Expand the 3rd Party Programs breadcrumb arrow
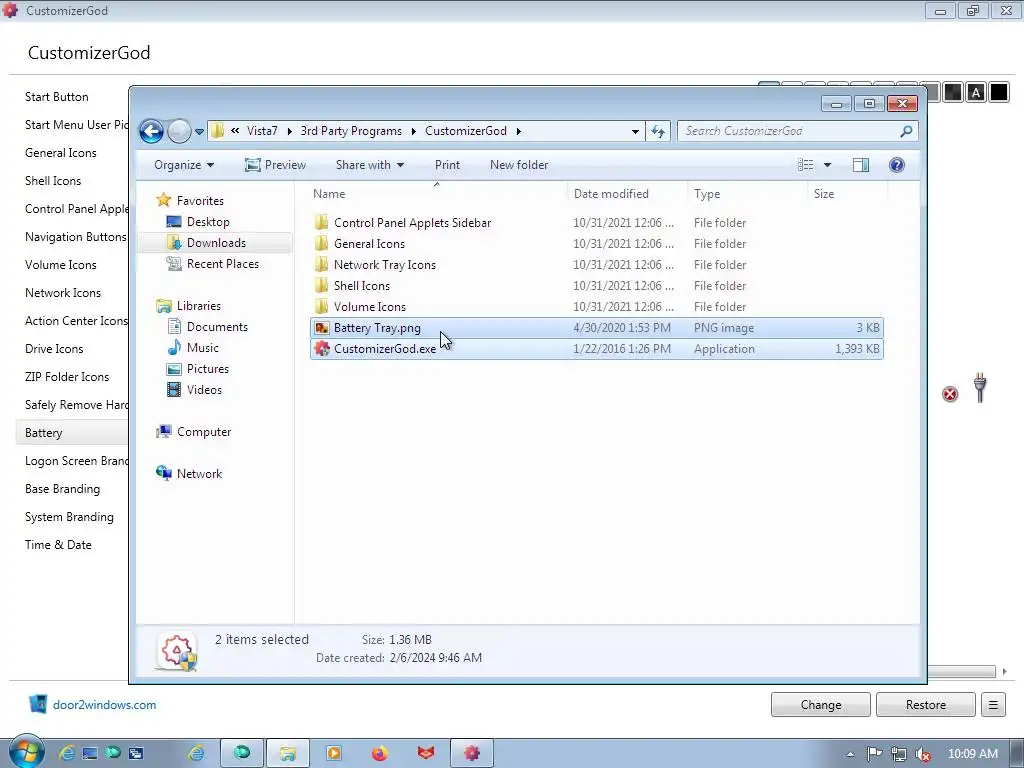Image resolution: width=1024 pixels, height=768 pixels. [413, 131]
